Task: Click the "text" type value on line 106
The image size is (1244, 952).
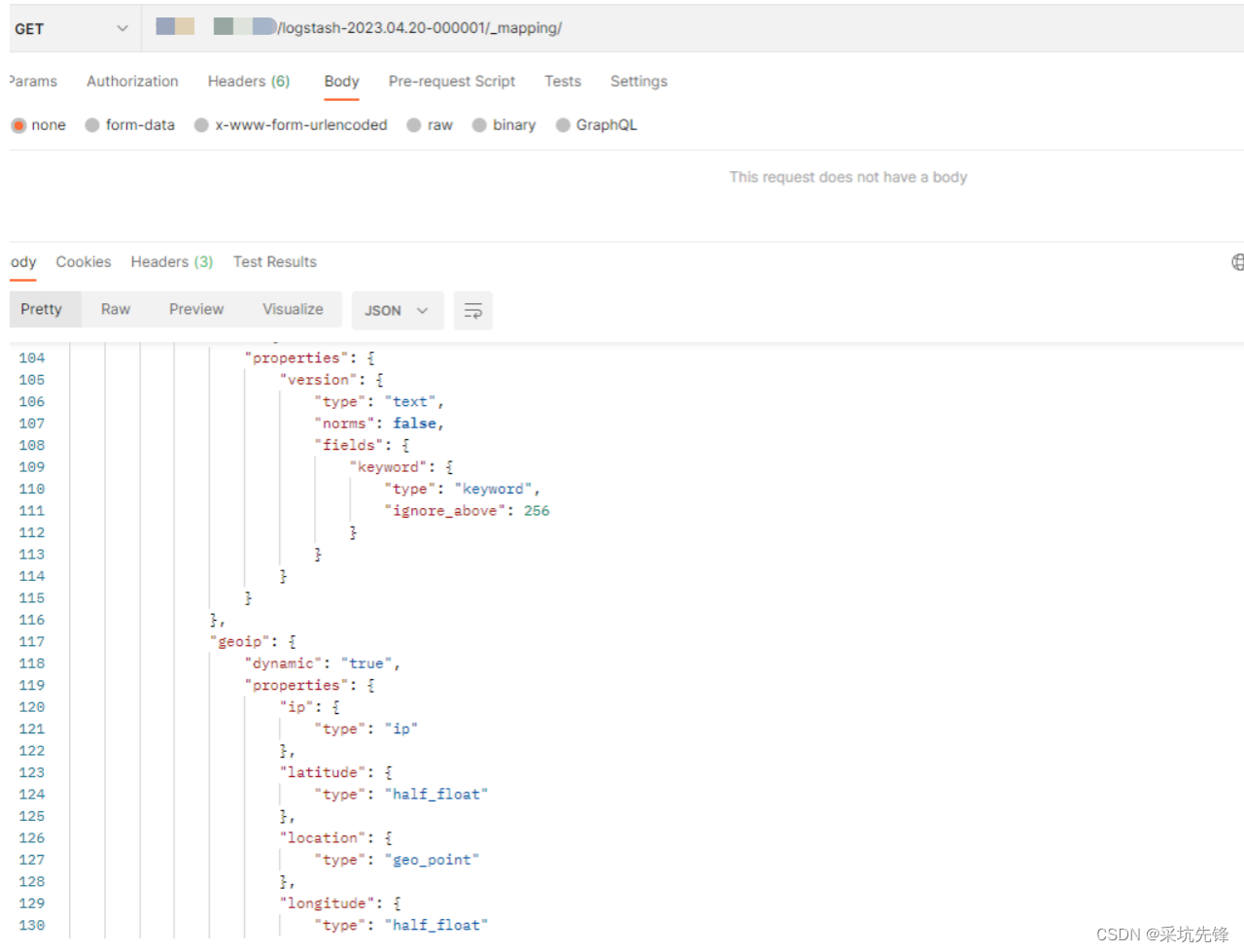Action: 410,402
